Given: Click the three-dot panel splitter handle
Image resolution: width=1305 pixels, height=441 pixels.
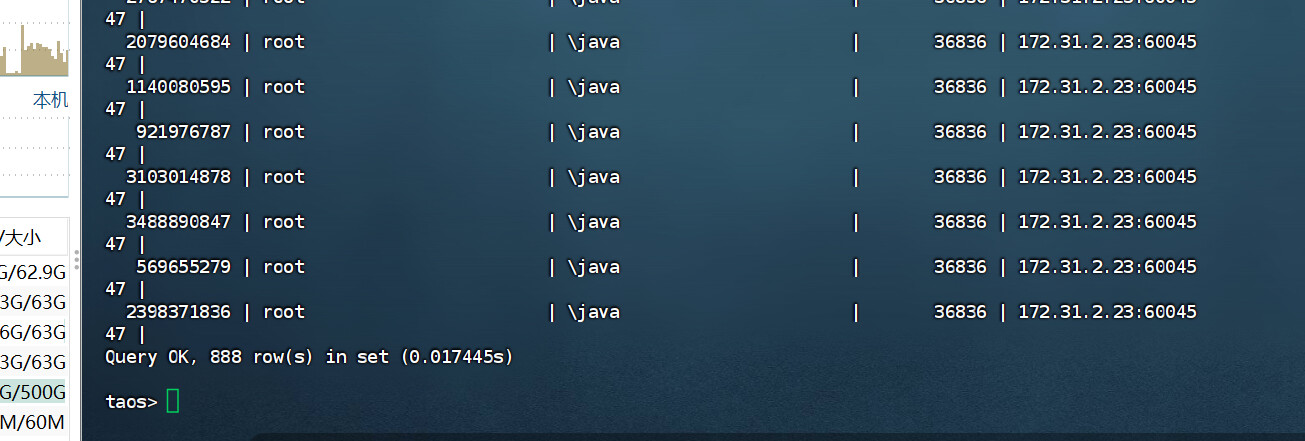Looking at the screenshot, I should point(76,260).
